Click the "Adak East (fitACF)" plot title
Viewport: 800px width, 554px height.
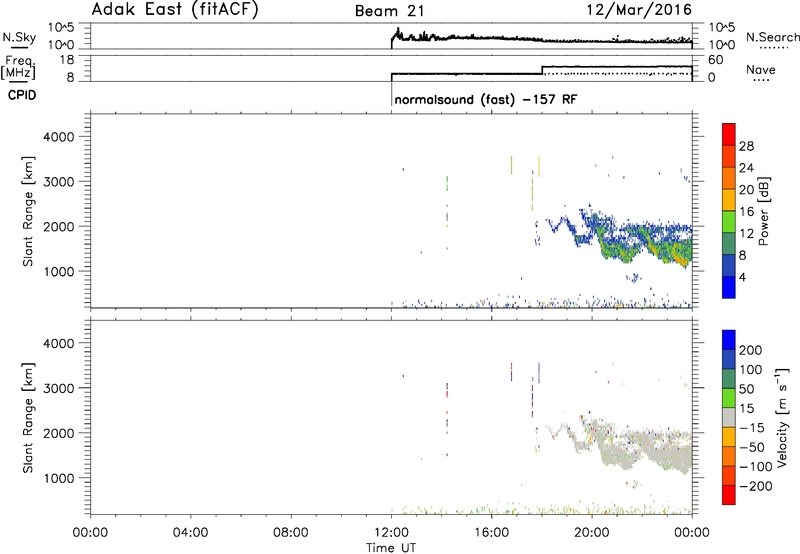point(175,9)
